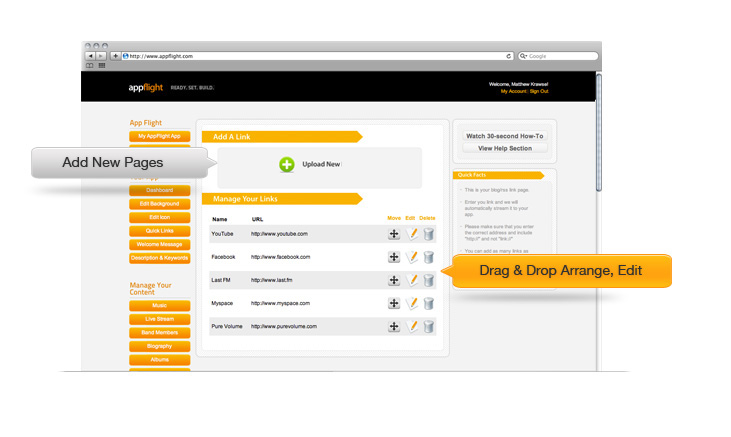Click the move icon for Facebook row
This screenshot has width=731, height=437.
click(x=394, y=257)
